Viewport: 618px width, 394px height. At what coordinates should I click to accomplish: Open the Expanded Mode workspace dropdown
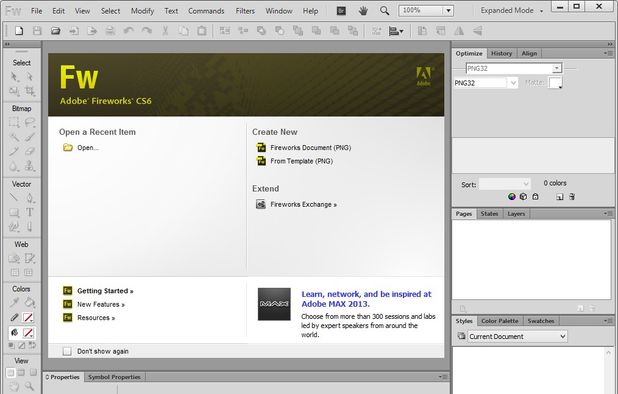pyautogui.click(x=512, y=11)
